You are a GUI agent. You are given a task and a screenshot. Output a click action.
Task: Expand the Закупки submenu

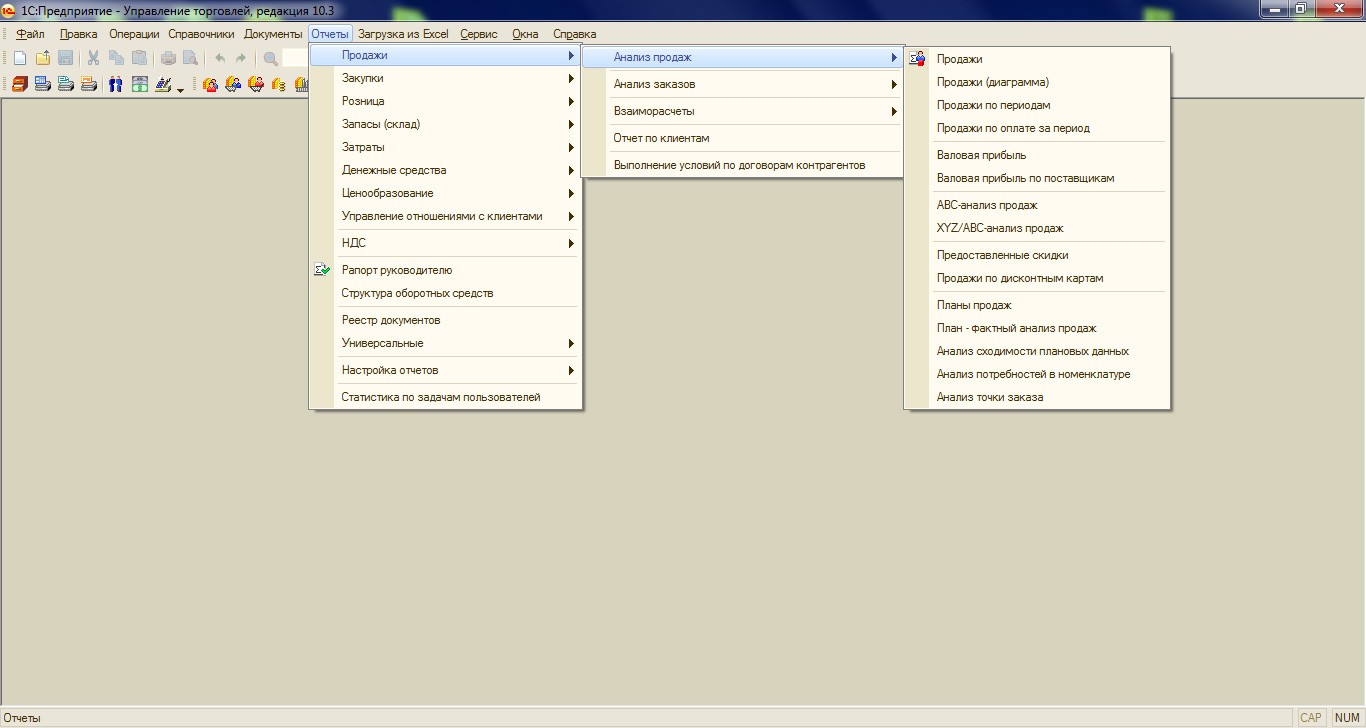pyautogui.click(x=445, y=78)
